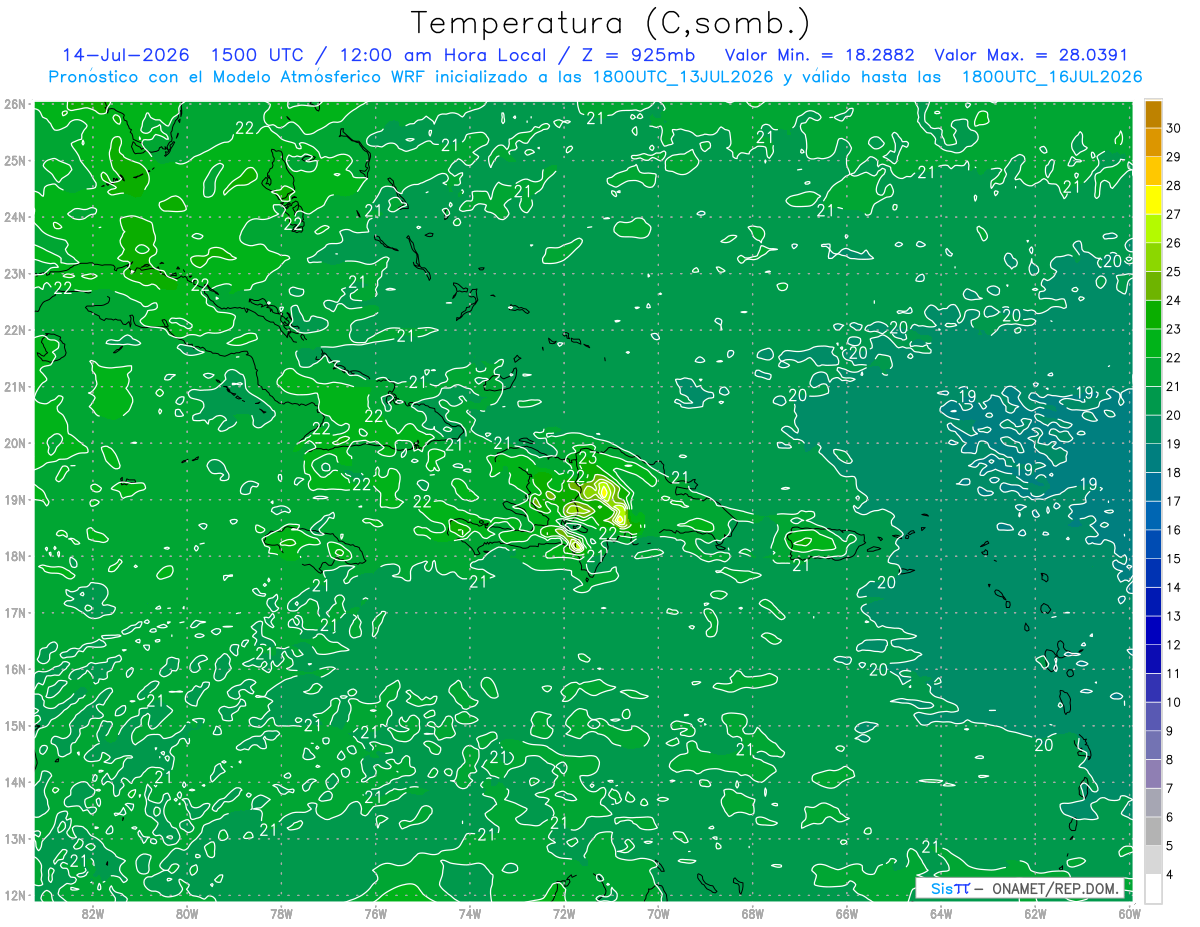Viewport: 1200px width, 927px height.
Task: Select the legend swatch between 22 and 23
Action: [x=1153, y=343]
